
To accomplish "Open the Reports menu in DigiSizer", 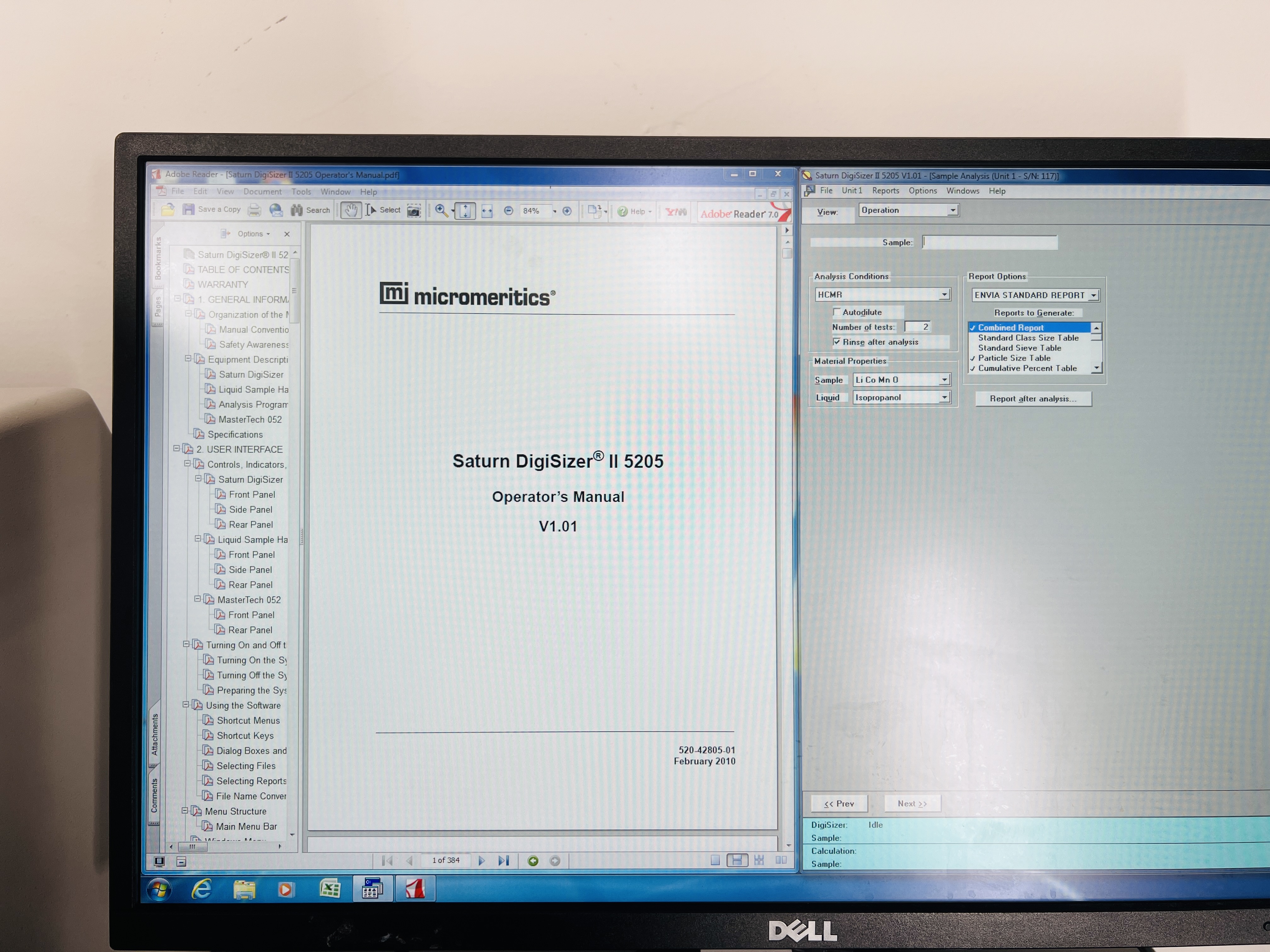I will pyautogui.click(x=885, y=191).
